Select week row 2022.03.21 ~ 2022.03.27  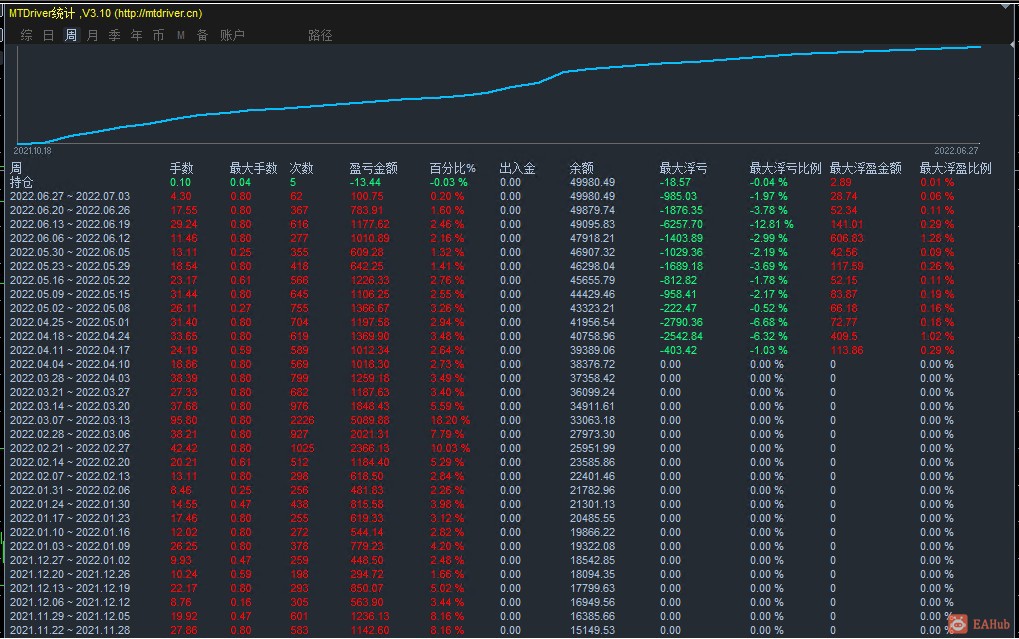click(x=70, y=392)
